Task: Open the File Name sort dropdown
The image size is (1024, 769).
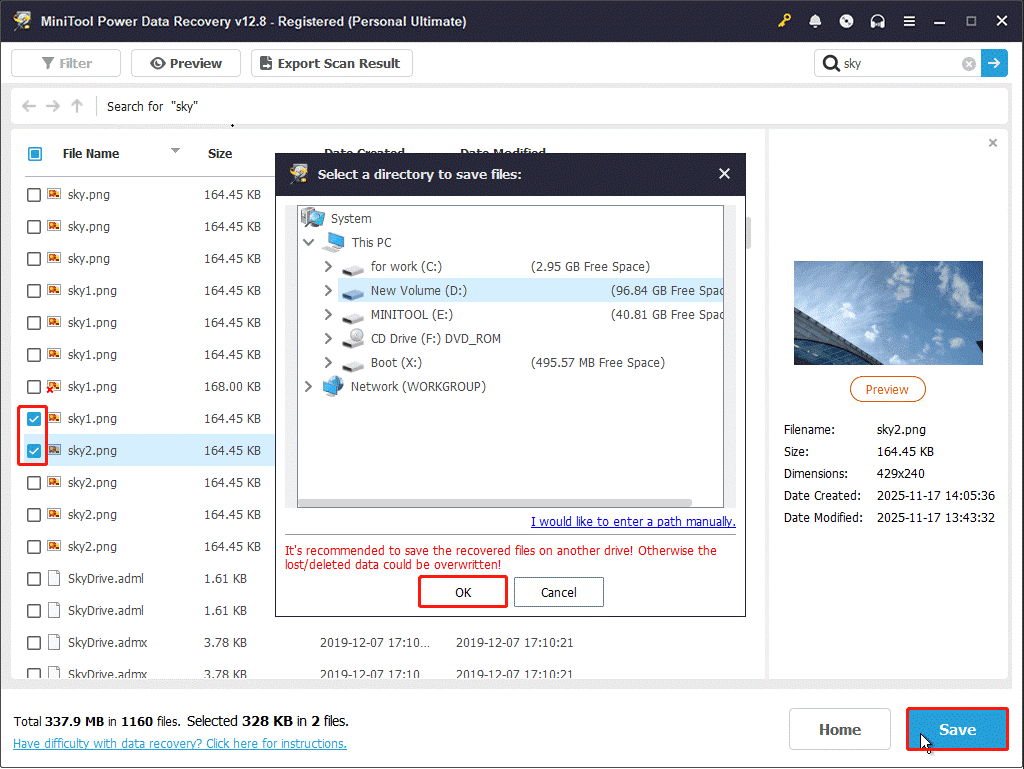Action: [175, 153]
